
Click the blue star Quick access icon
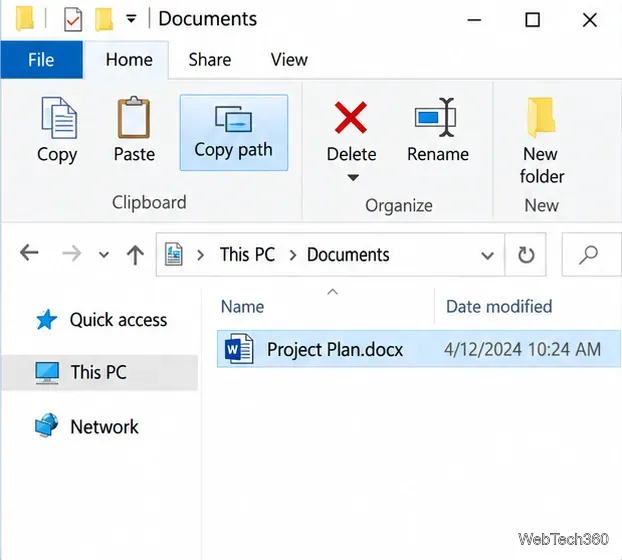click(46, 320)
